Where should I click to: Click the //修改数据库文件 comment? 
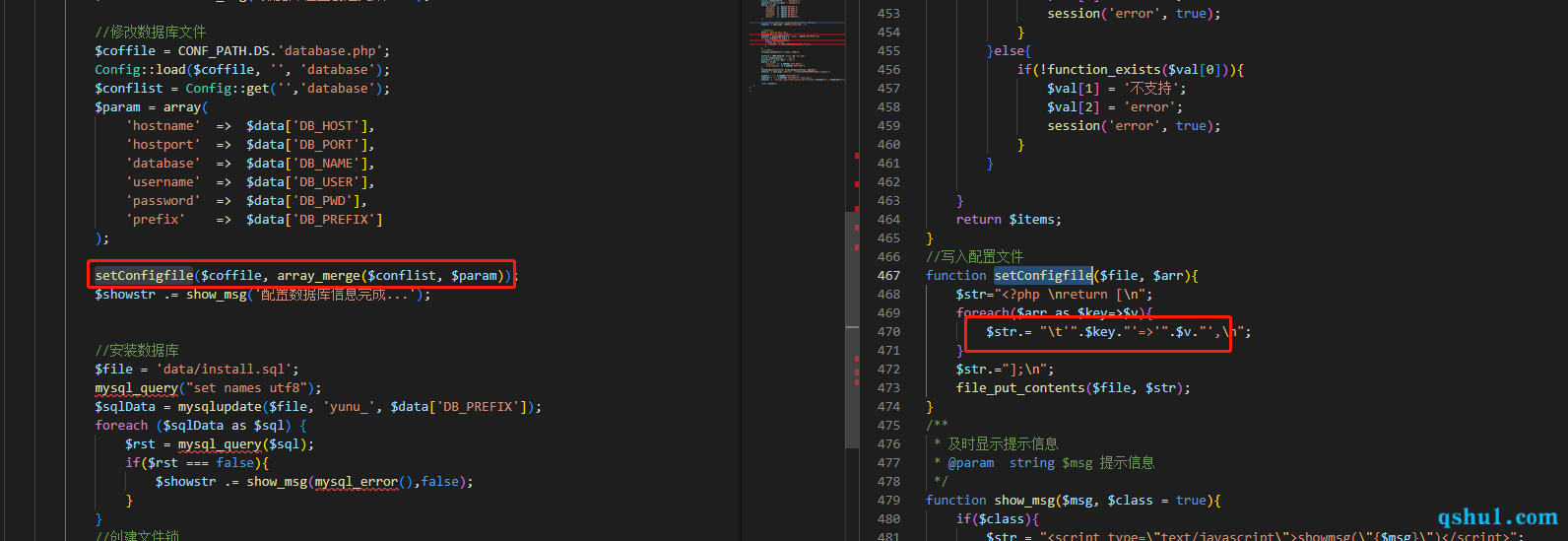tap(151, 33)
